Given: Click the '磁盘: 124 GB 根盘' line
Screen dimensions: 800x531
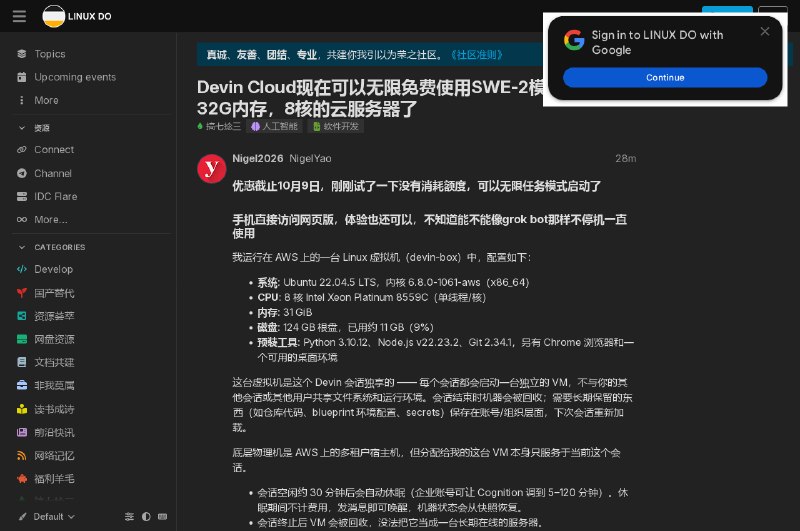Looking at the screenshot, I should coord(345,327).
